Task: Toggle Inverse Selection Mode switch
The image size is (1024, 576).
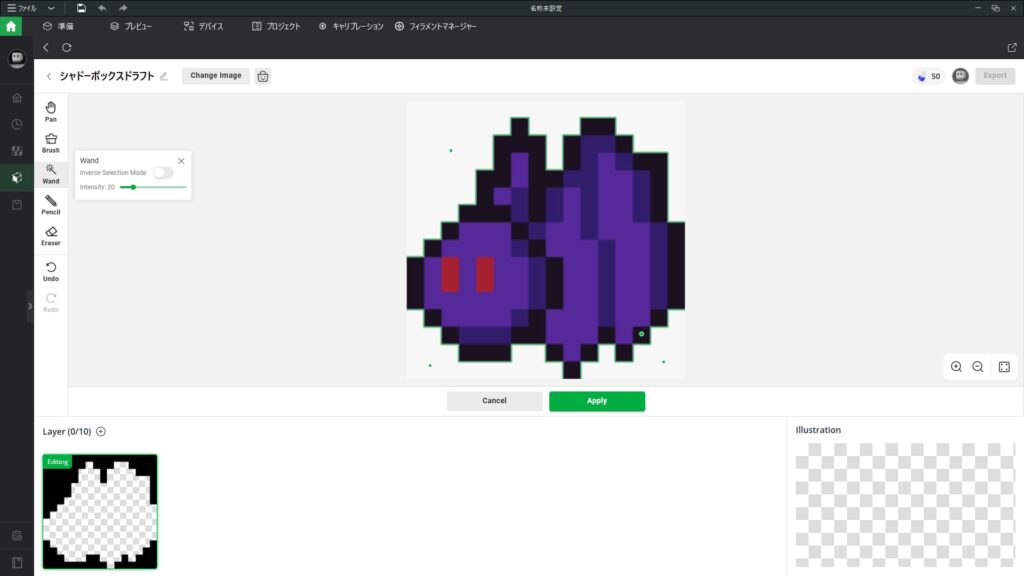Action: click(163, 173)
